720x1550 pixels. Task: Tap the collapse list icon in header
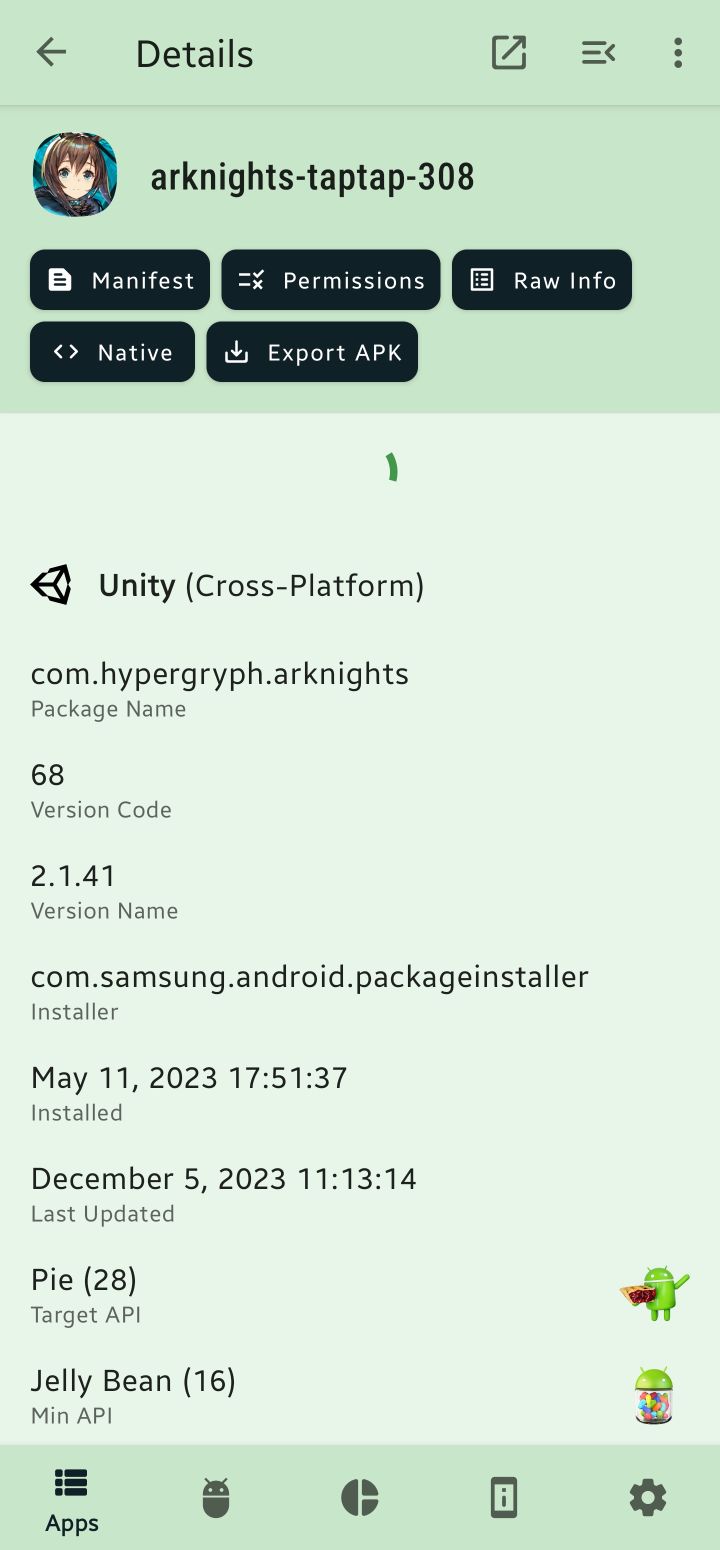click(x=598, y=53)
